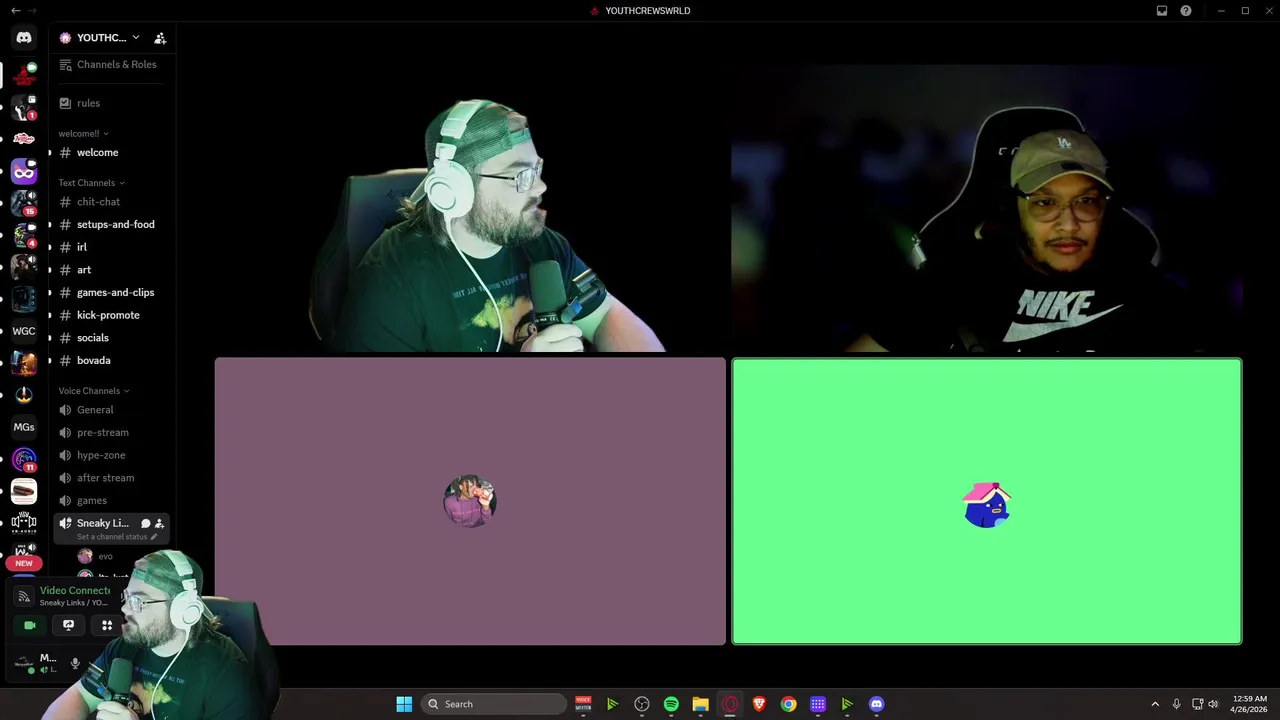1280x720 pixels.
Task: Click the Windows Start button
Action: coord(404,704)
